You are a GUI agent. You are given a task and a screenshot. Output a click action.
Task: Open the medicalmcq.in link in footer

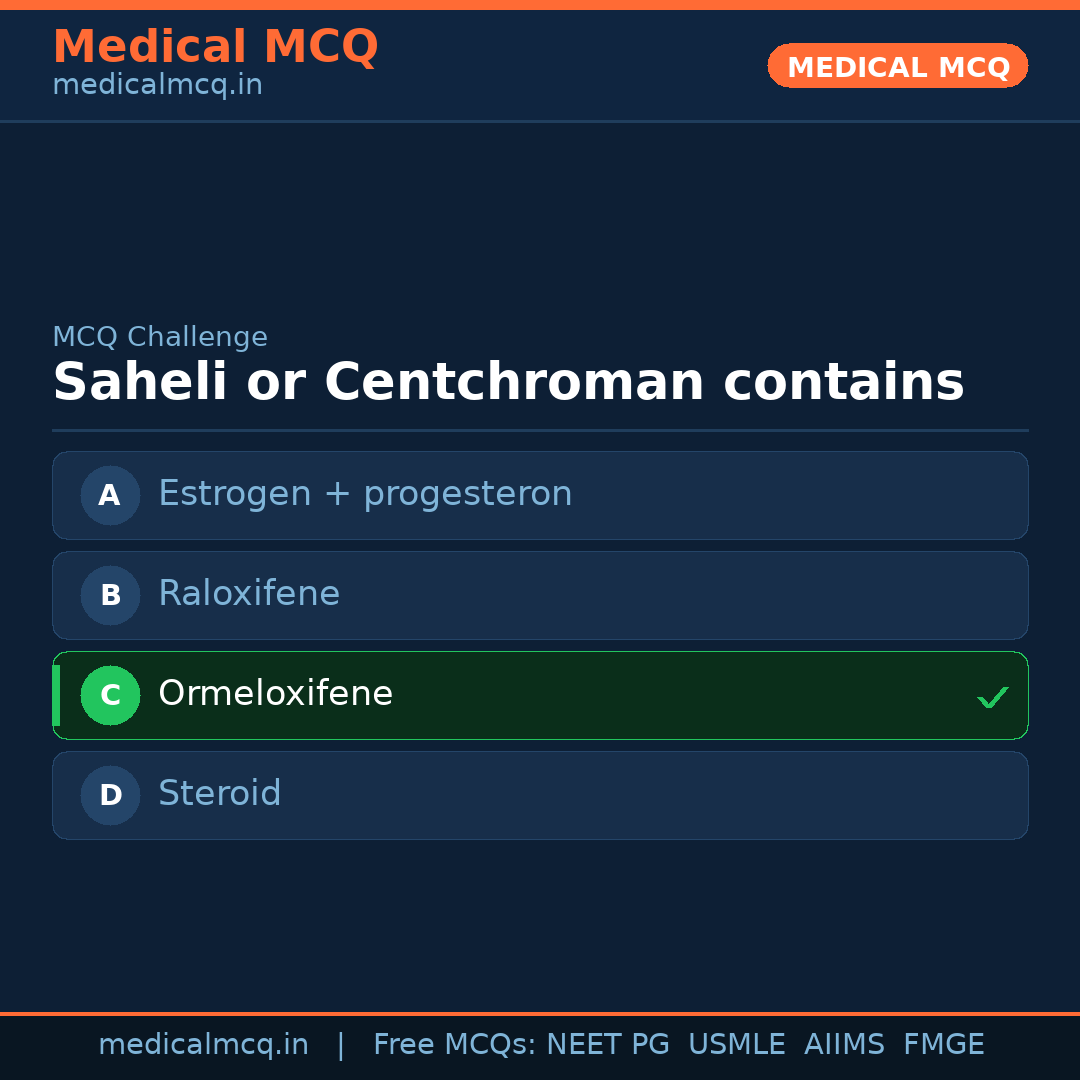point(203,1045)
